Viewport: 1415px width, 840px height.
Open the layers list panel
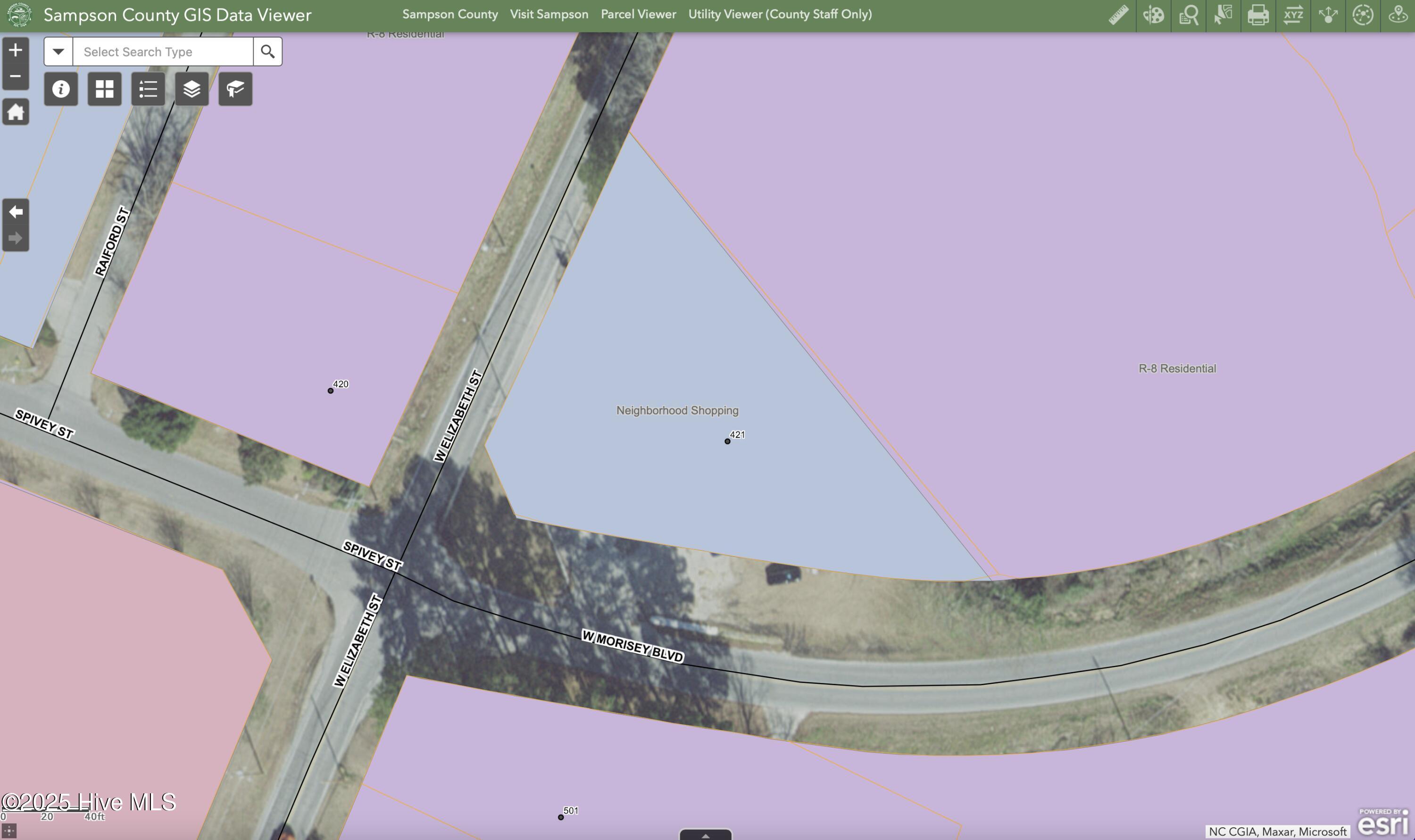192,89
